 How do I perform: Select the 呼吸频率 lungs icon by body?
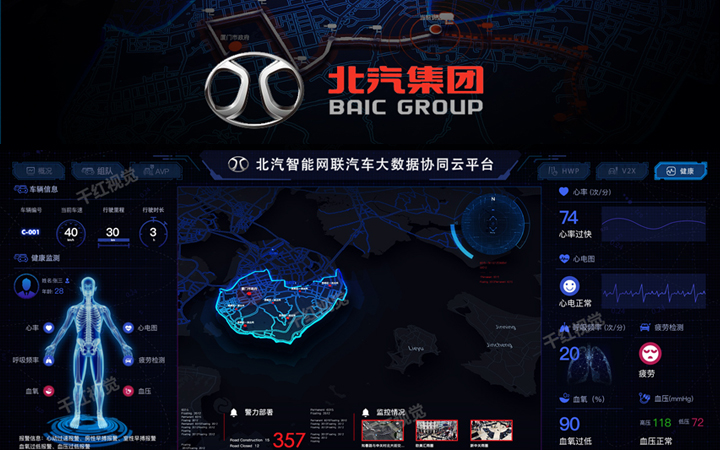pyautogui.click(x=49, y=360)
